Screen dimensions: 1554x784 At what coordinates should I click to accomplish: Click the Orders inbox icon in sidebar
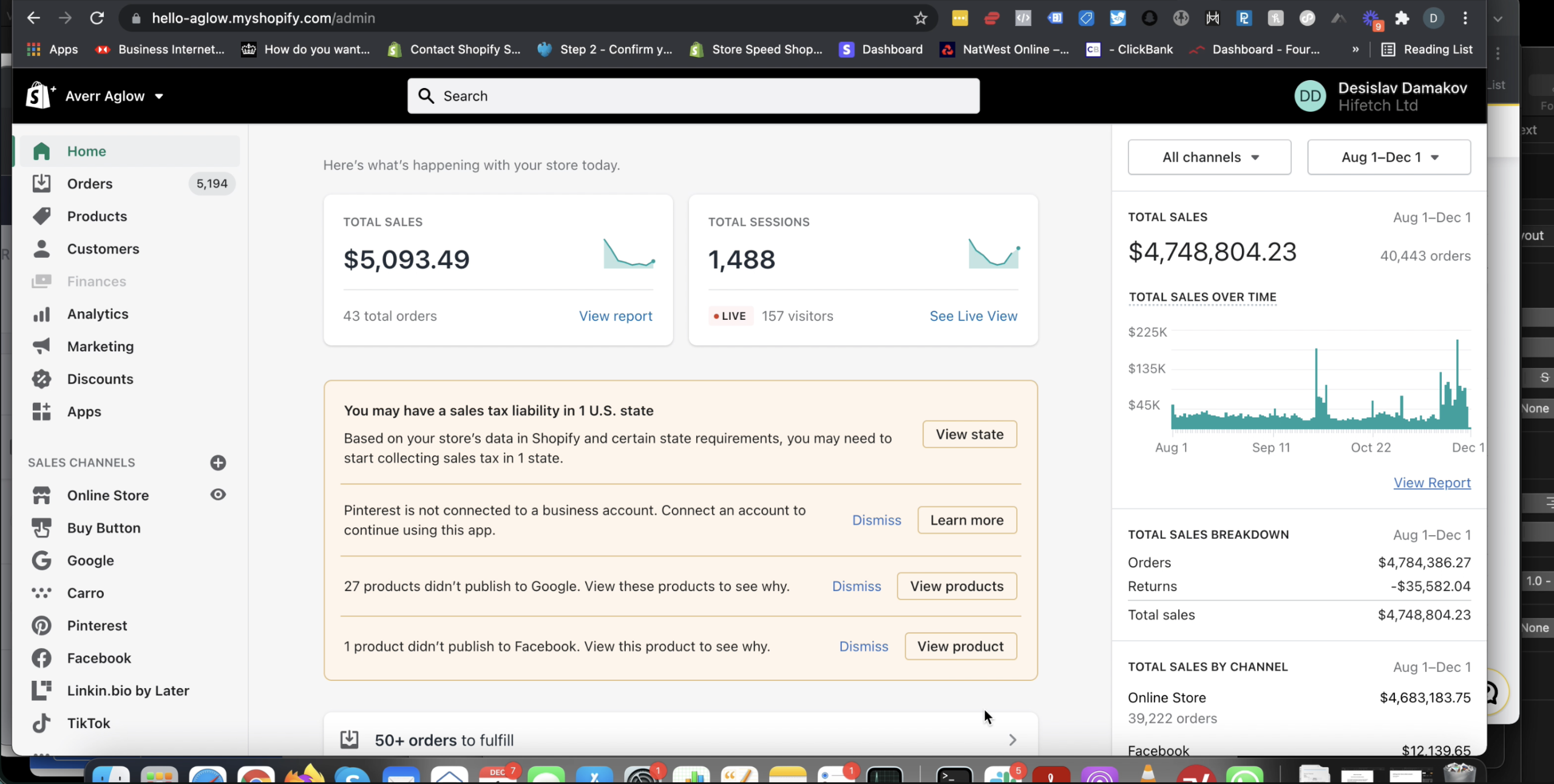[41, 183]
